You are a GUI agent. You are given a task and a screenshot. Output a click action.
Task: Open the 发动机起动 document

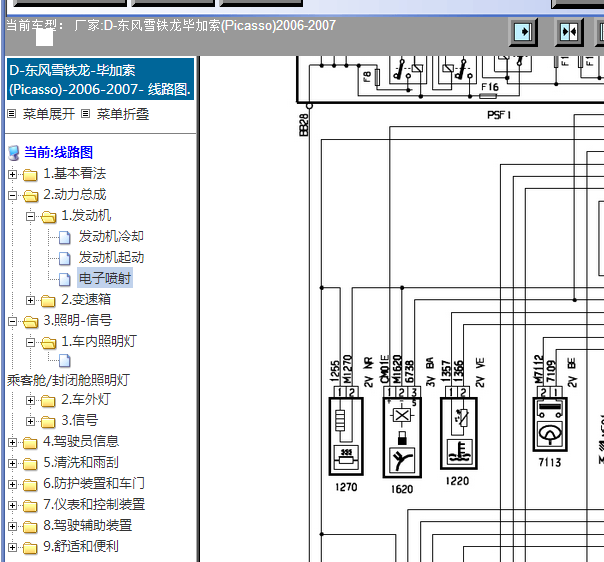click(111, 257)
